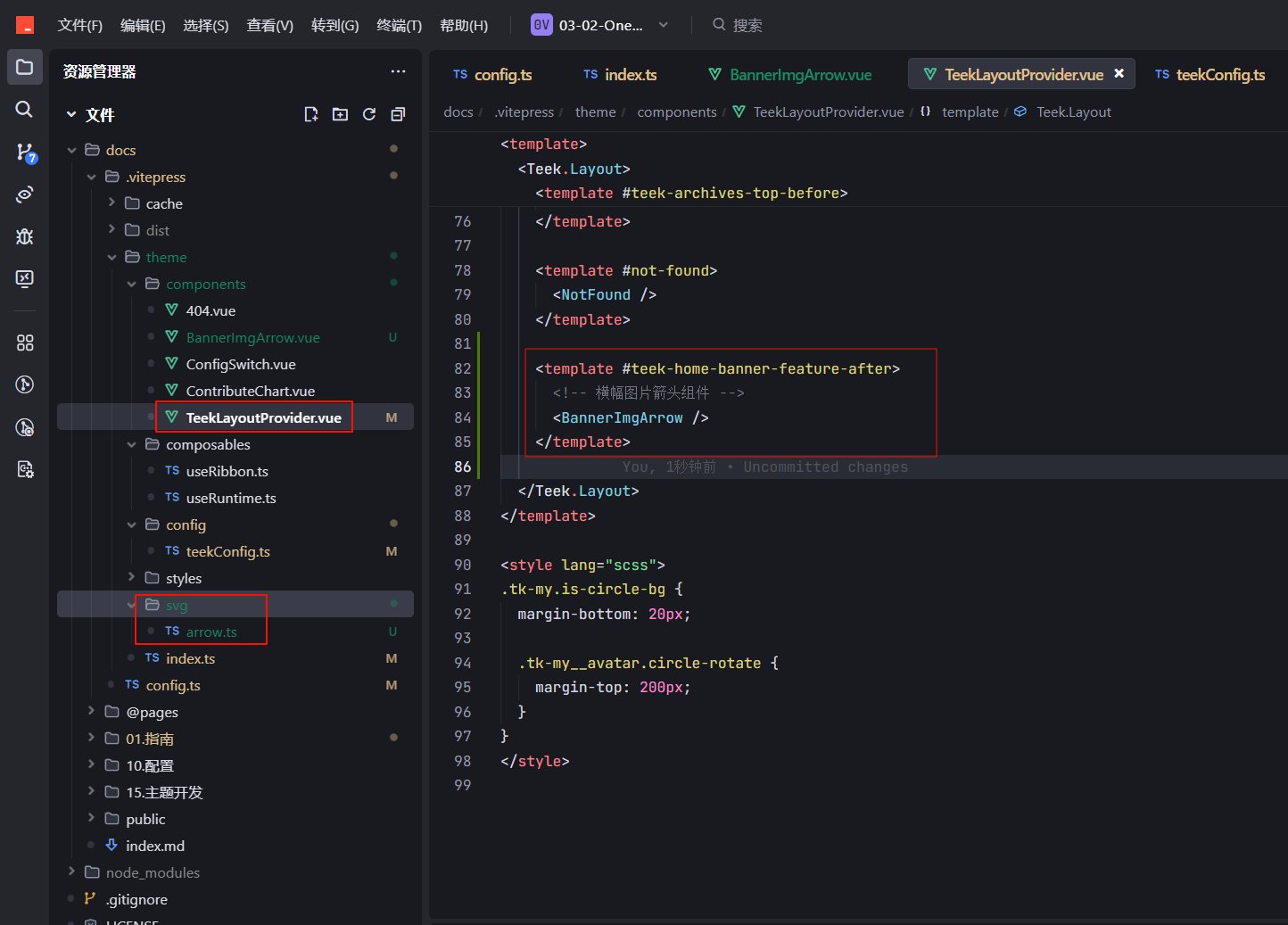Click breadcrumb item theme
Image resolution: width=1288 pixels, height=925 pixels.
click(595, 111)
